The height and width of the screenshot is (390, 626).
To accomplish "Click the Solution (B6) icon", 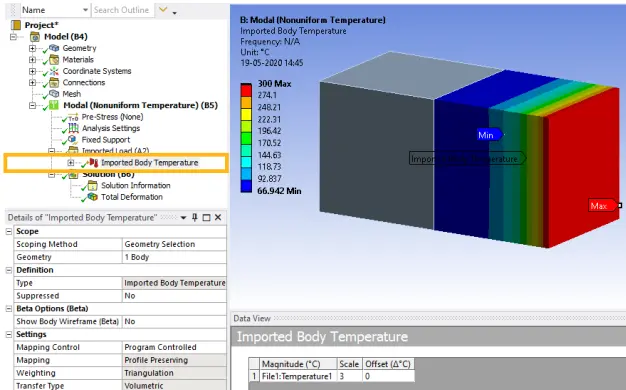I will pos(73,175).
